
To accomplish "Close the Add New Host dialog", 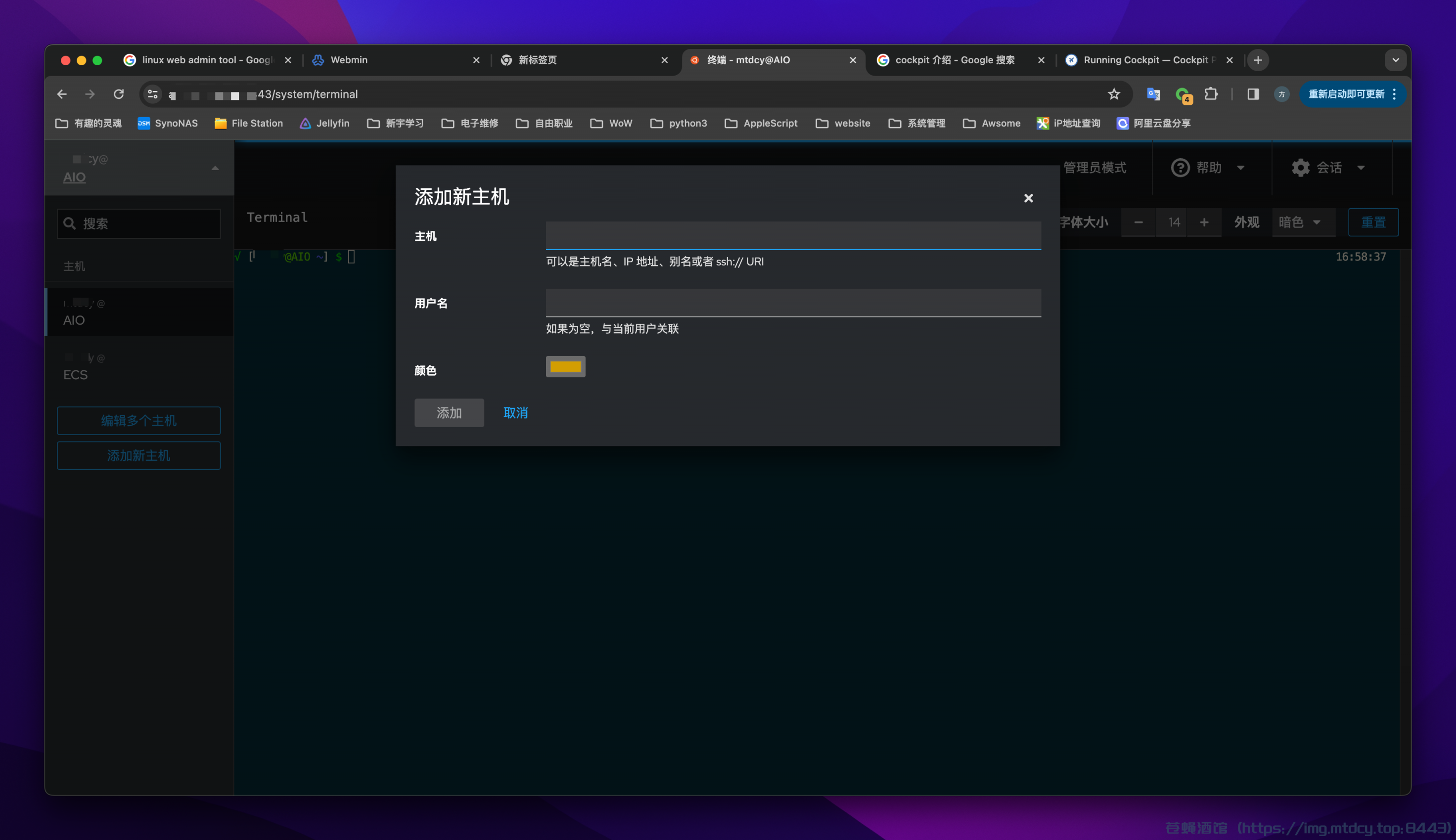I will tap(1028, 198).
